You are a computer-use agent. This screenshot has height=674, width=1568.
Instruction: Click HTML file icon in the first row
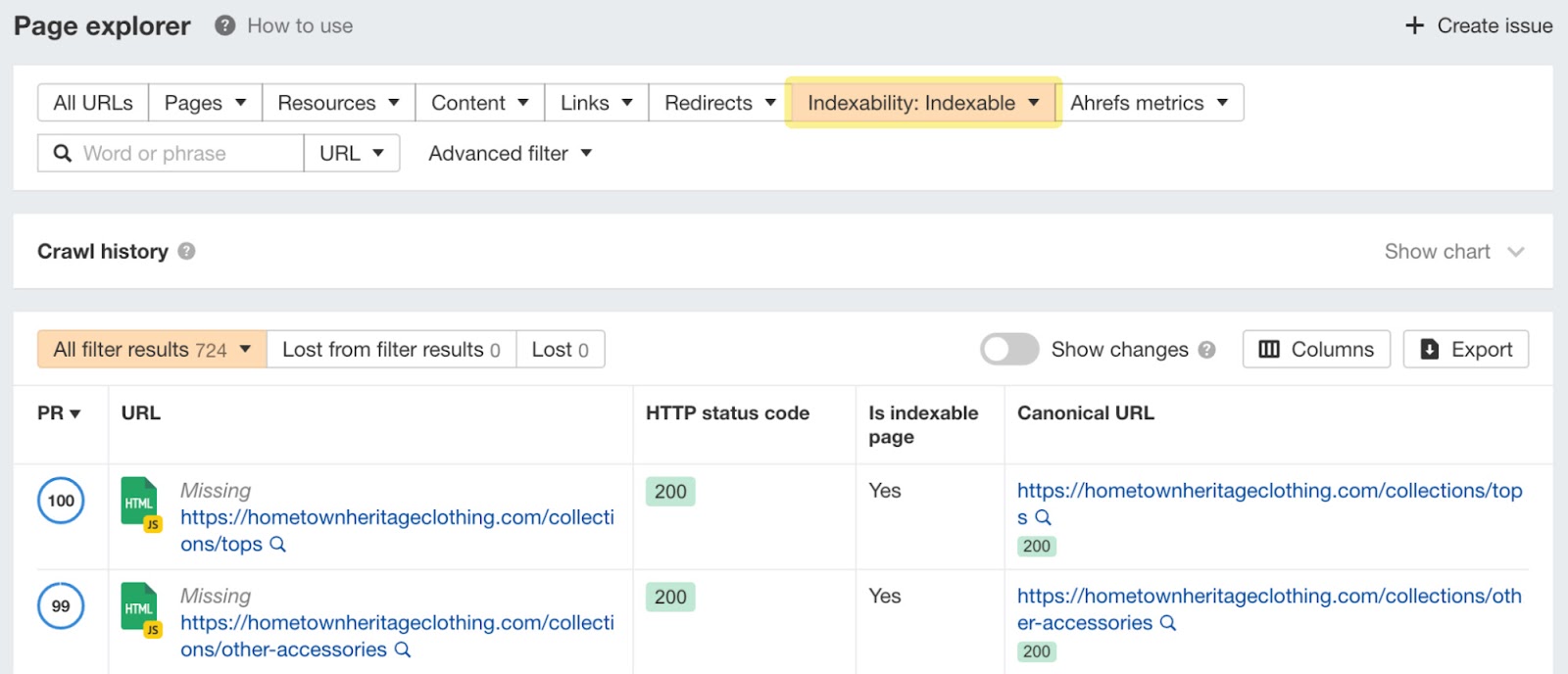(x=140, y=503)
